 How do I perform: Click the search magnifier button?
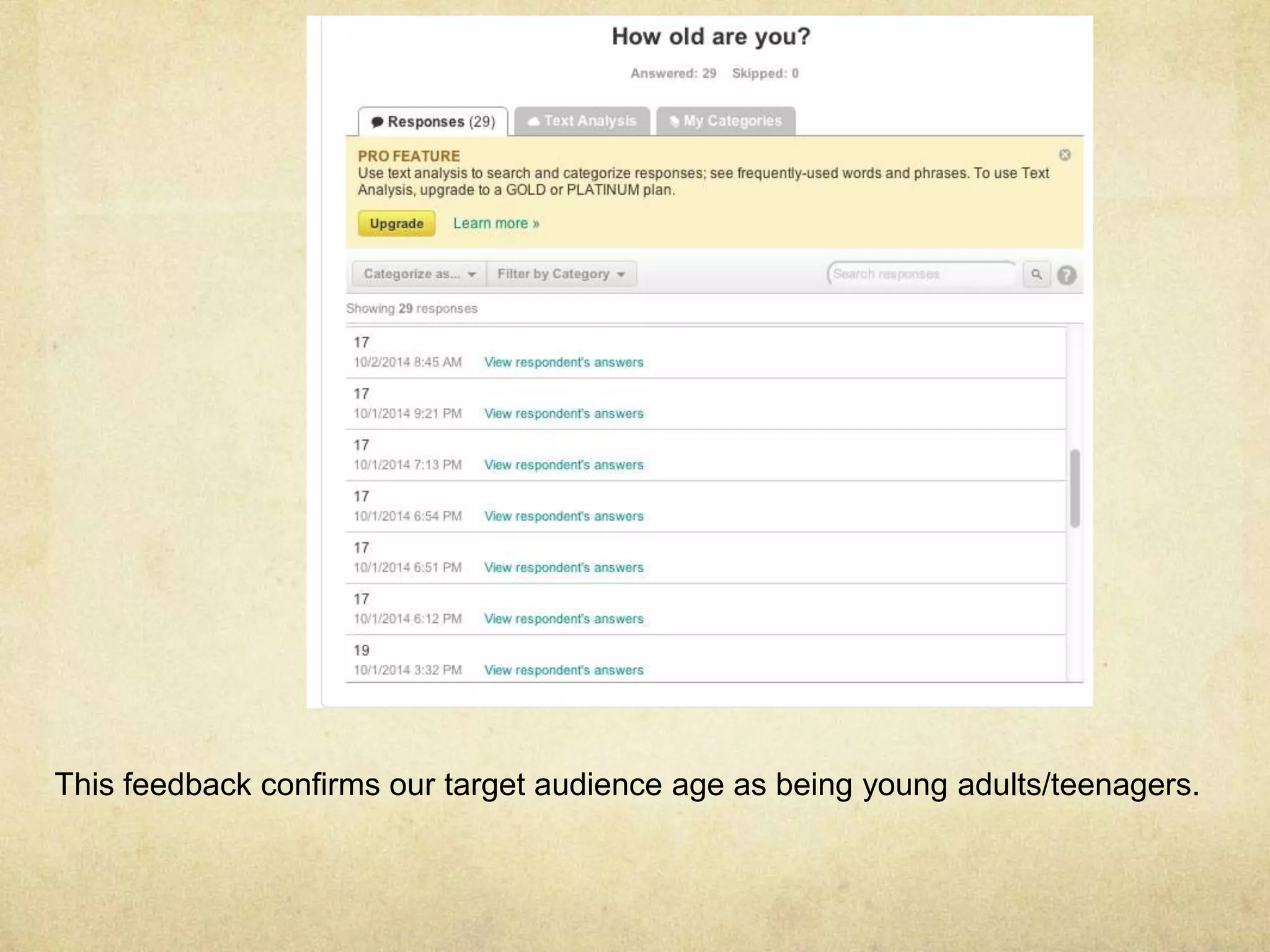pos(1036,274)
